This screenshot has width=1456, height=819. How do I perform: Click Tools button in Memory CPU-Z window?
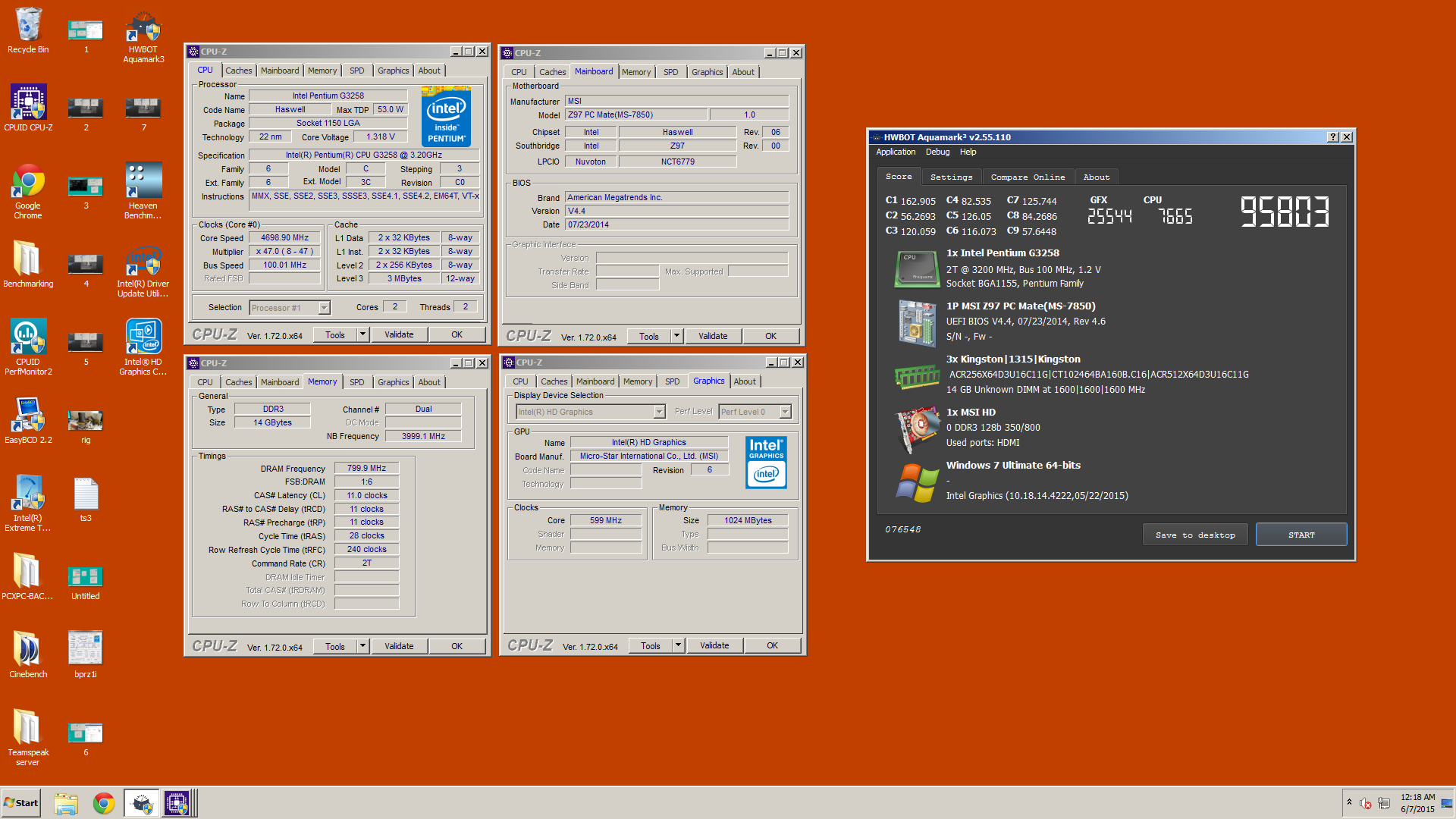[x=335, y=646]
